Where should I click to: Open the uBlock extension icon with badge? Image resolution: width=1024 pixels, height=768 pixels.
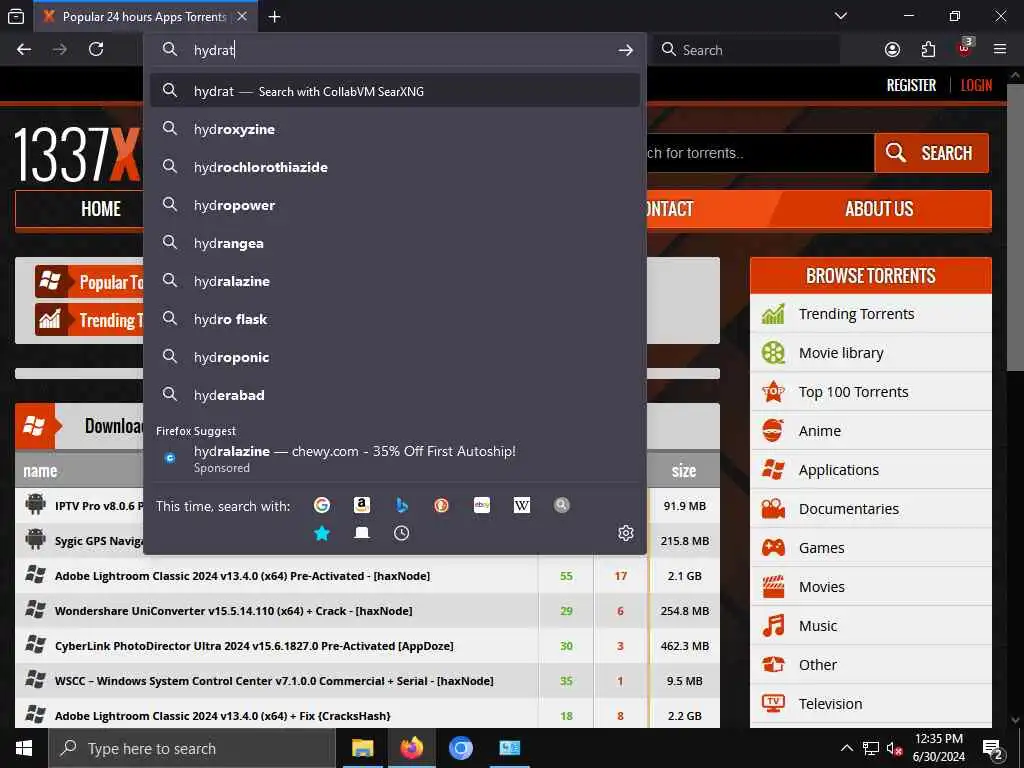[x=965, y=48]
